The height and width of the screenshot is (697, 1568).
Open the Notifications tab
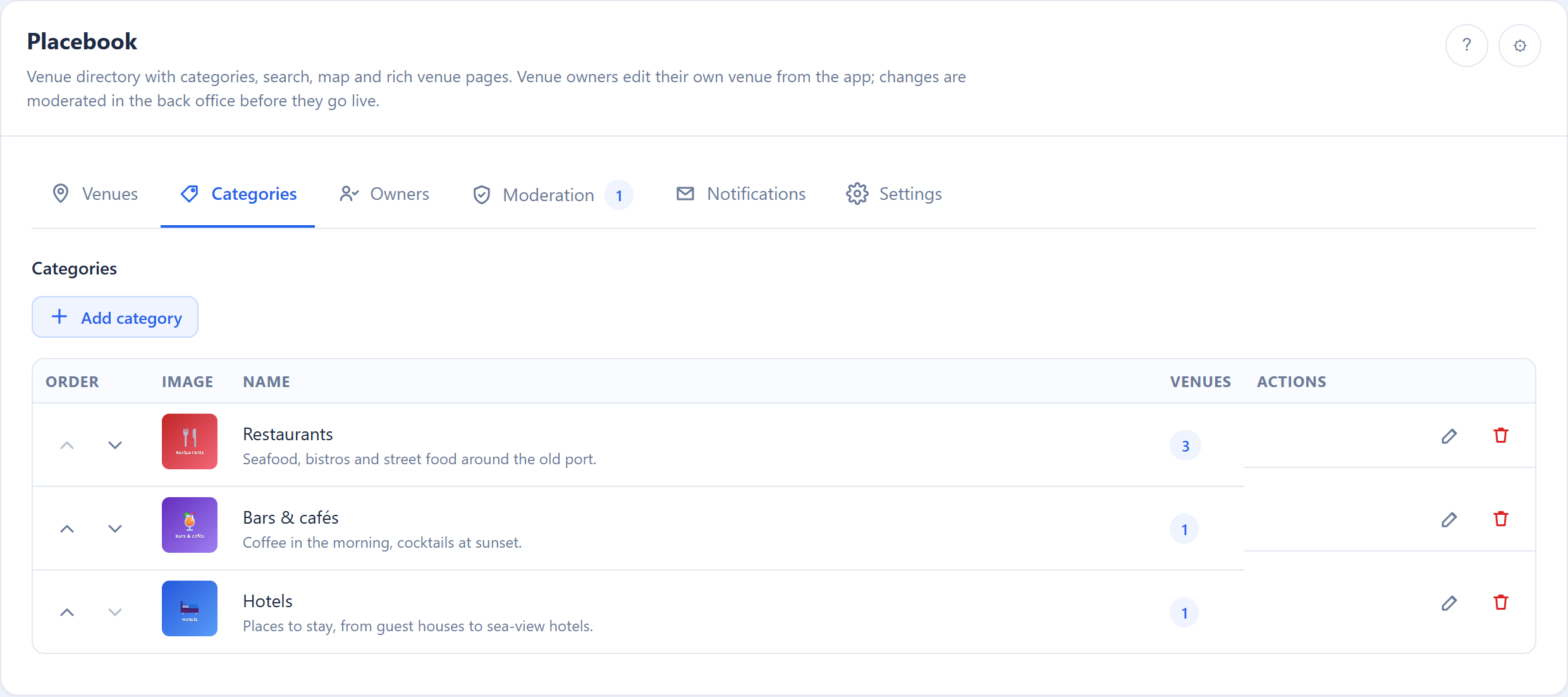click(x=741, y=194)
